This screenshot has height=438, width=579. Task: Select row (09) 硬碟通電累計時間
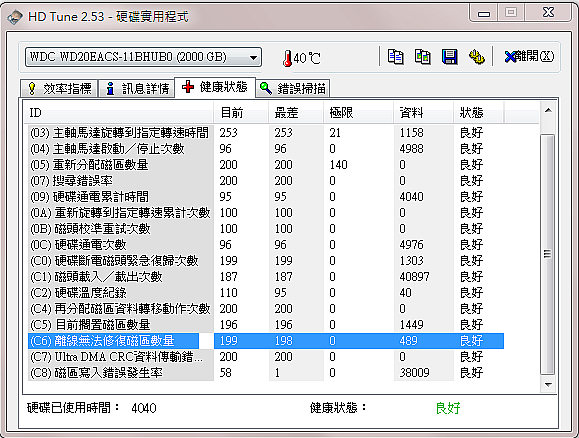point(266,196)
